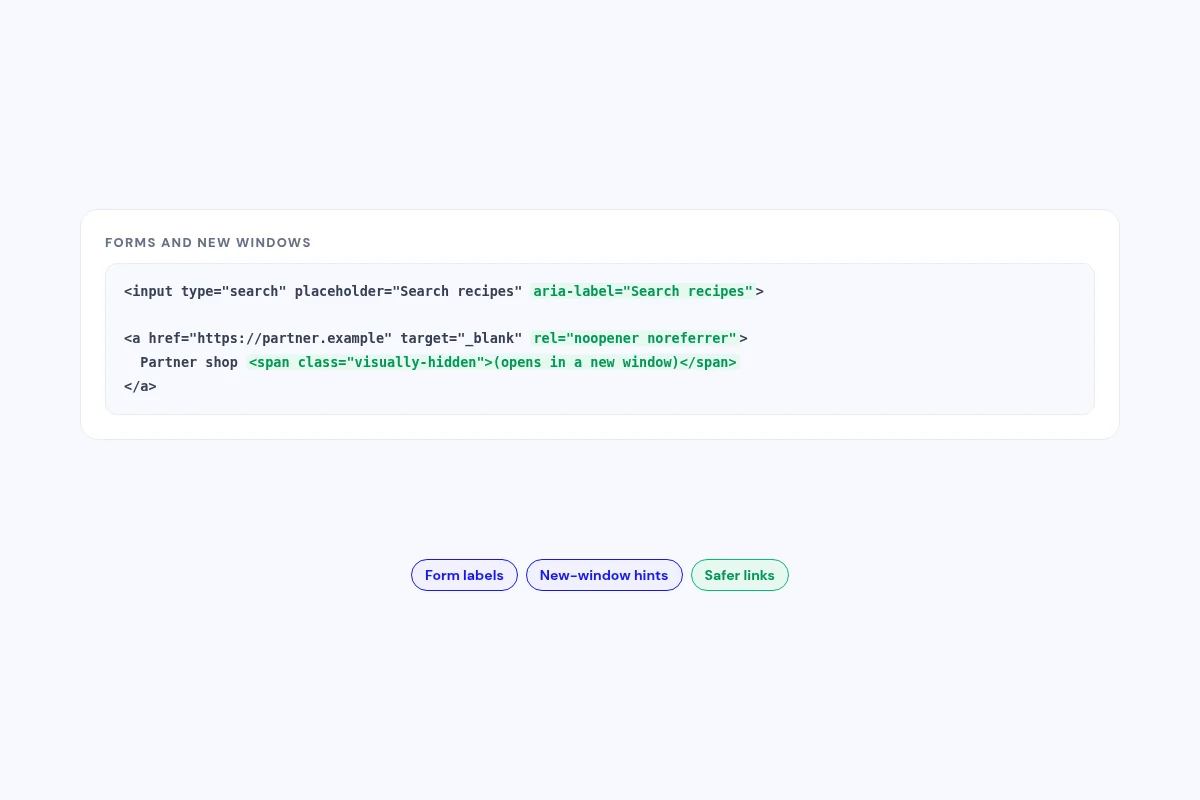This screenshot has width=1200, height=800.
Task: Click the FORMS AND NEW WINDOWS heading
Action: [208, 243]
